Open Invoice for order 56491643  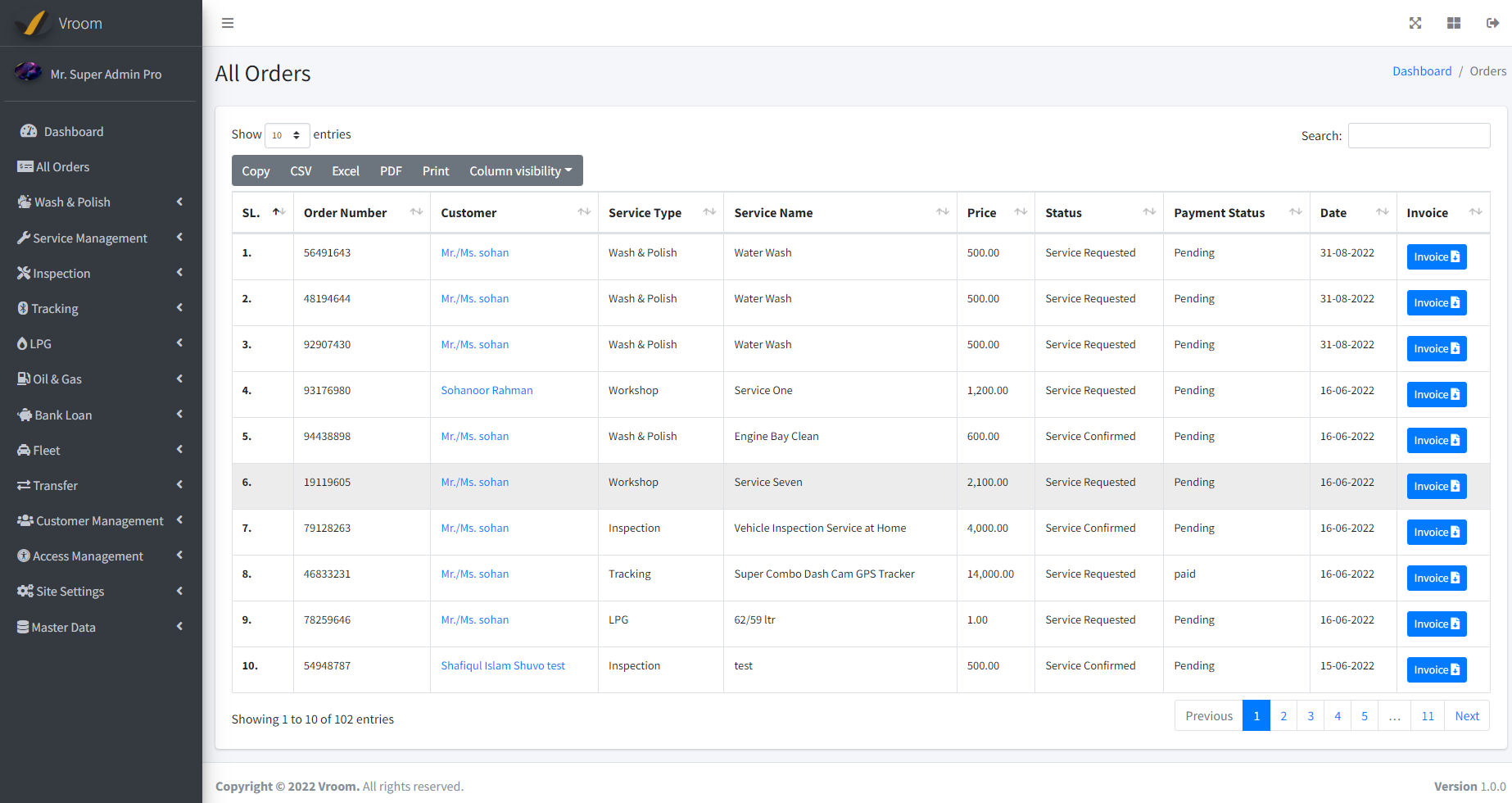coord(1437,256)
